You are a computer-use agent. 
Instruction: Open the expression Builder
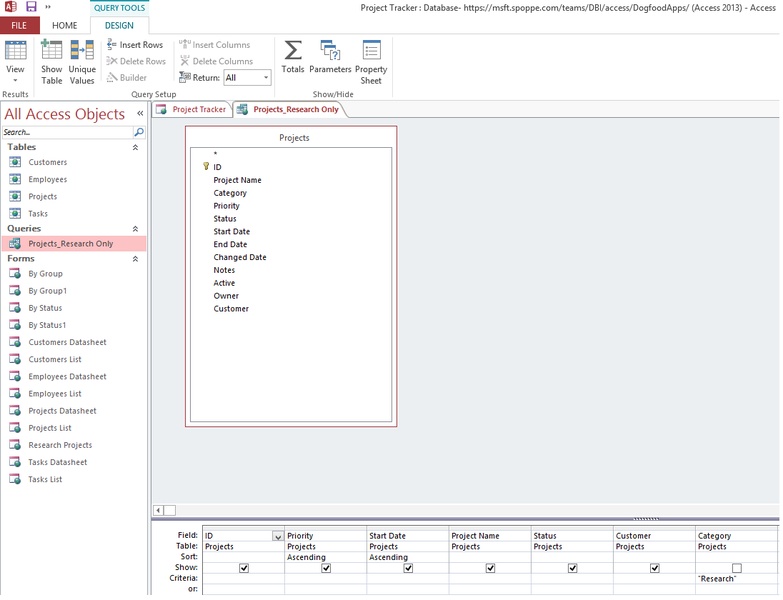pos(127,78)
